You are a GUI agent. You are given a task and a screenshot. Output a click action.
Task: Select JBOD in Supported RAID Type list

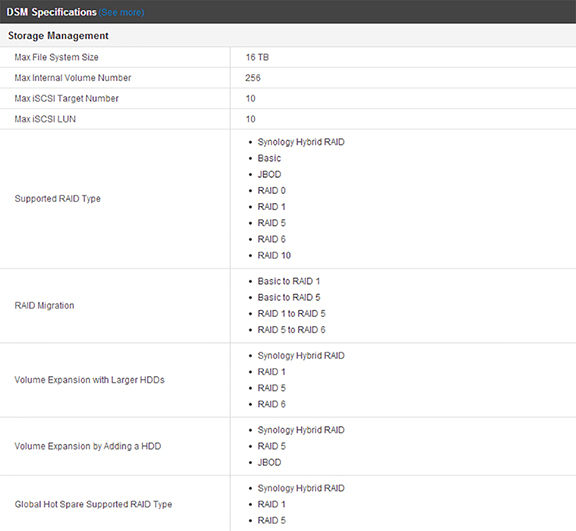[x=269, y=174]
